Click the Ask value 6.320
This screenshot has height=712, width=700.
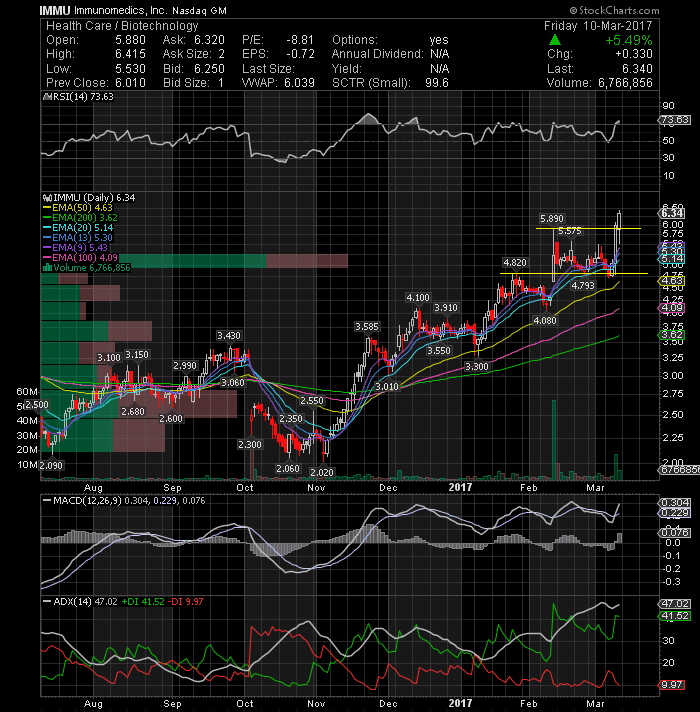click(209, 40)
